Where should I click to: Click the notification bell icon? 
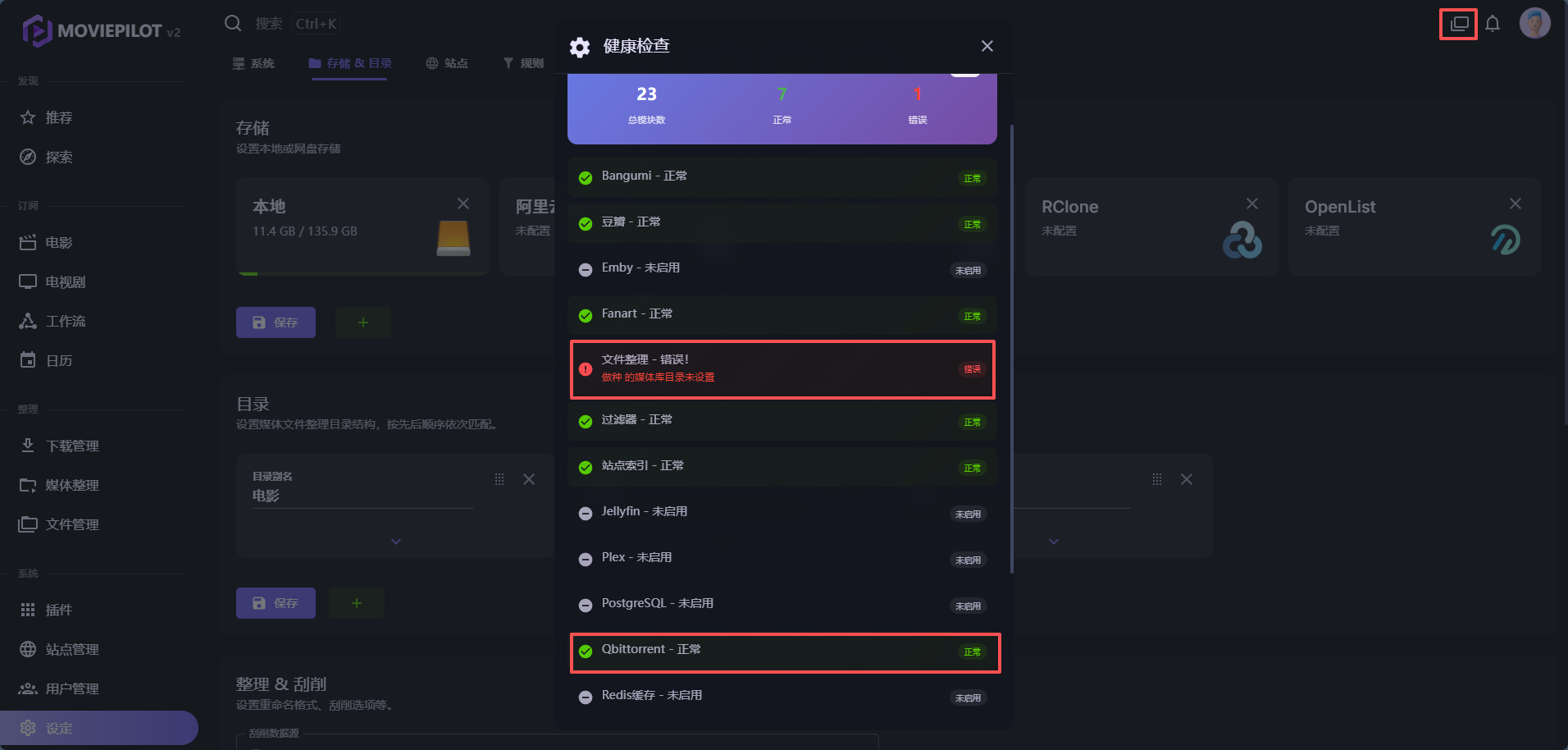coord(1493,24)
